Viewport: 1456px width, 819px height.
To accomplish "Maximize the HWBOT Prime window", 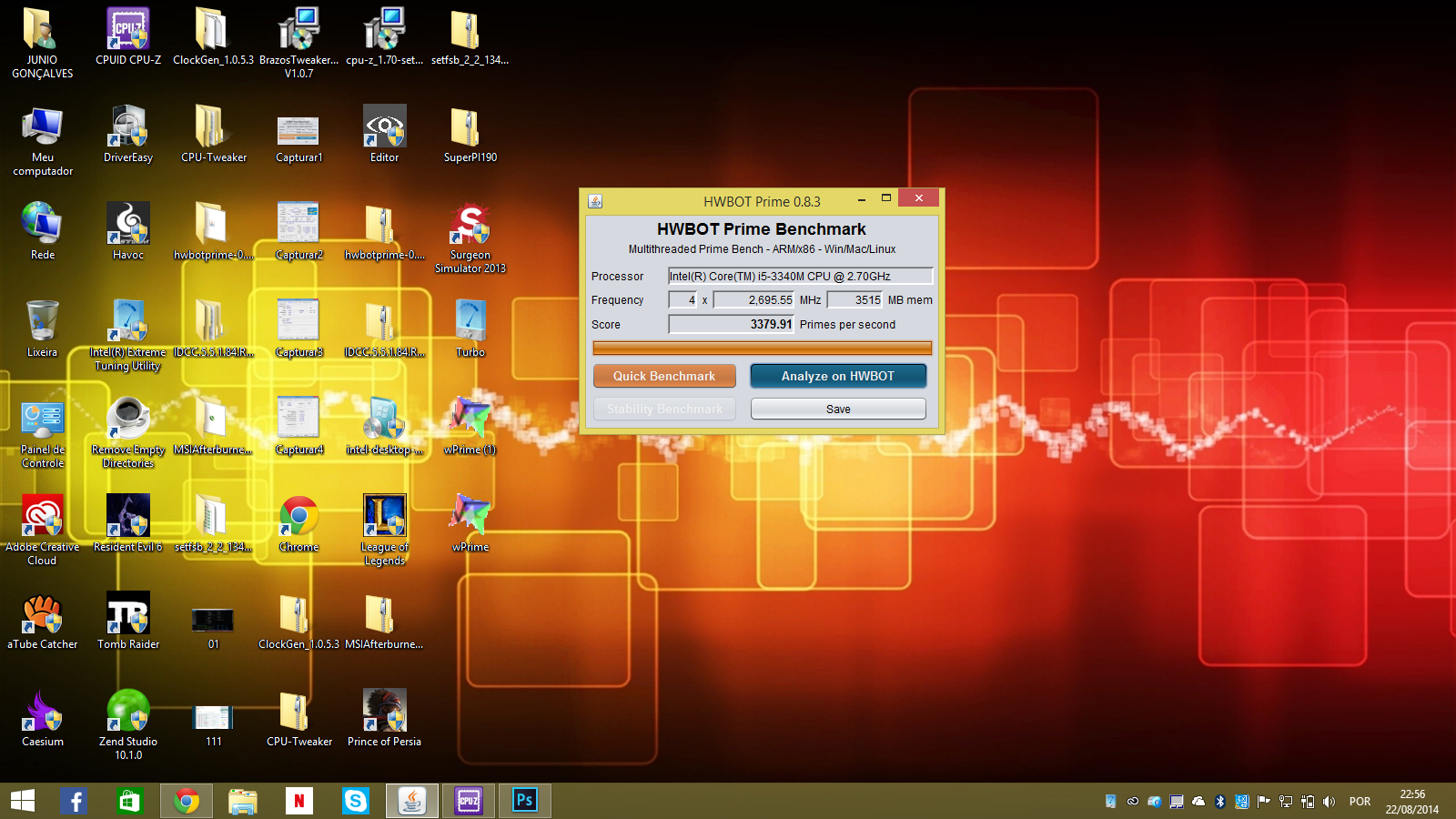I will [885, 198].
